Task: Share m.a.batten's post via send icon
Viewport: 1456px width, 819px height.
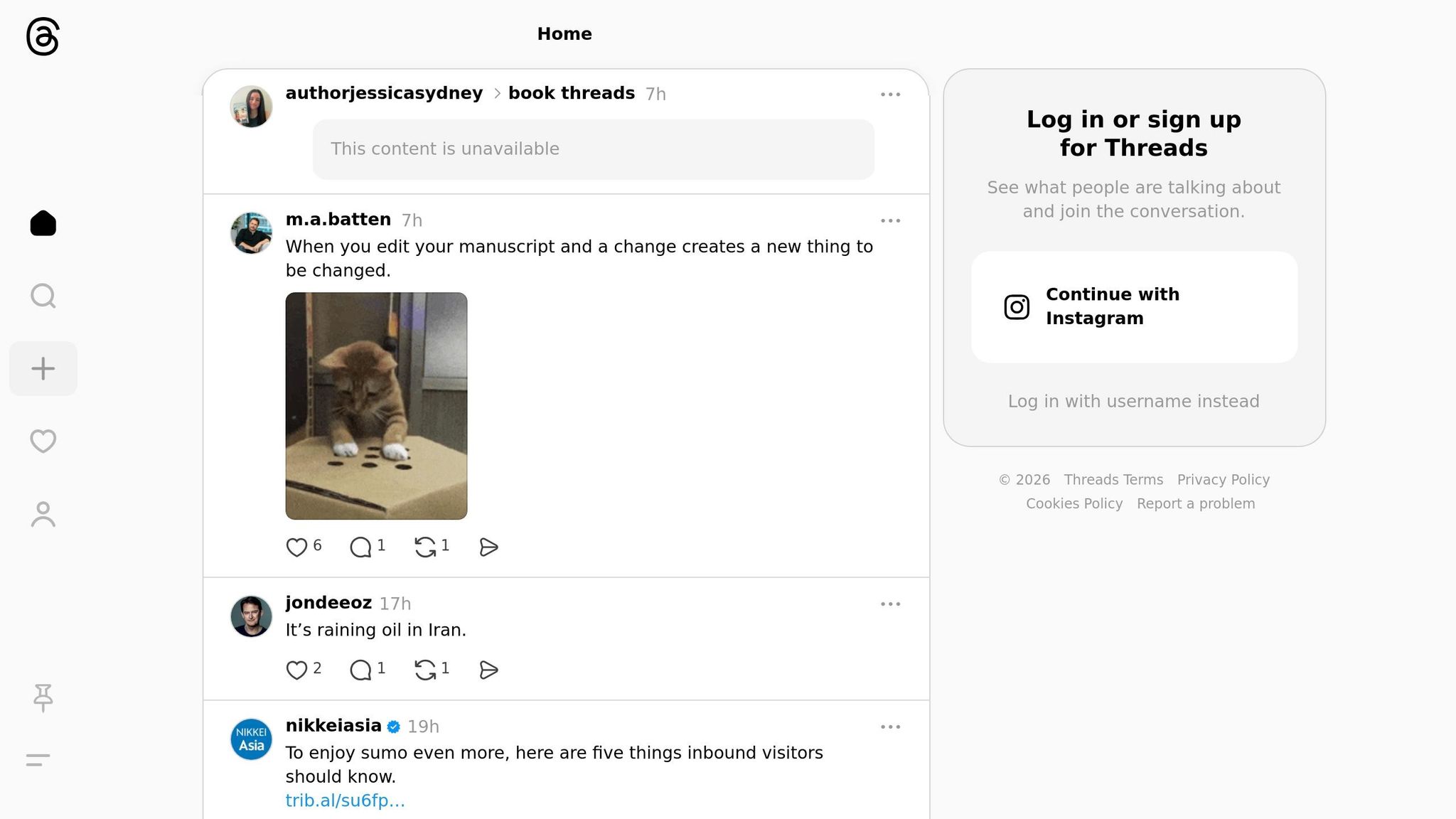Action: [488, 547]
